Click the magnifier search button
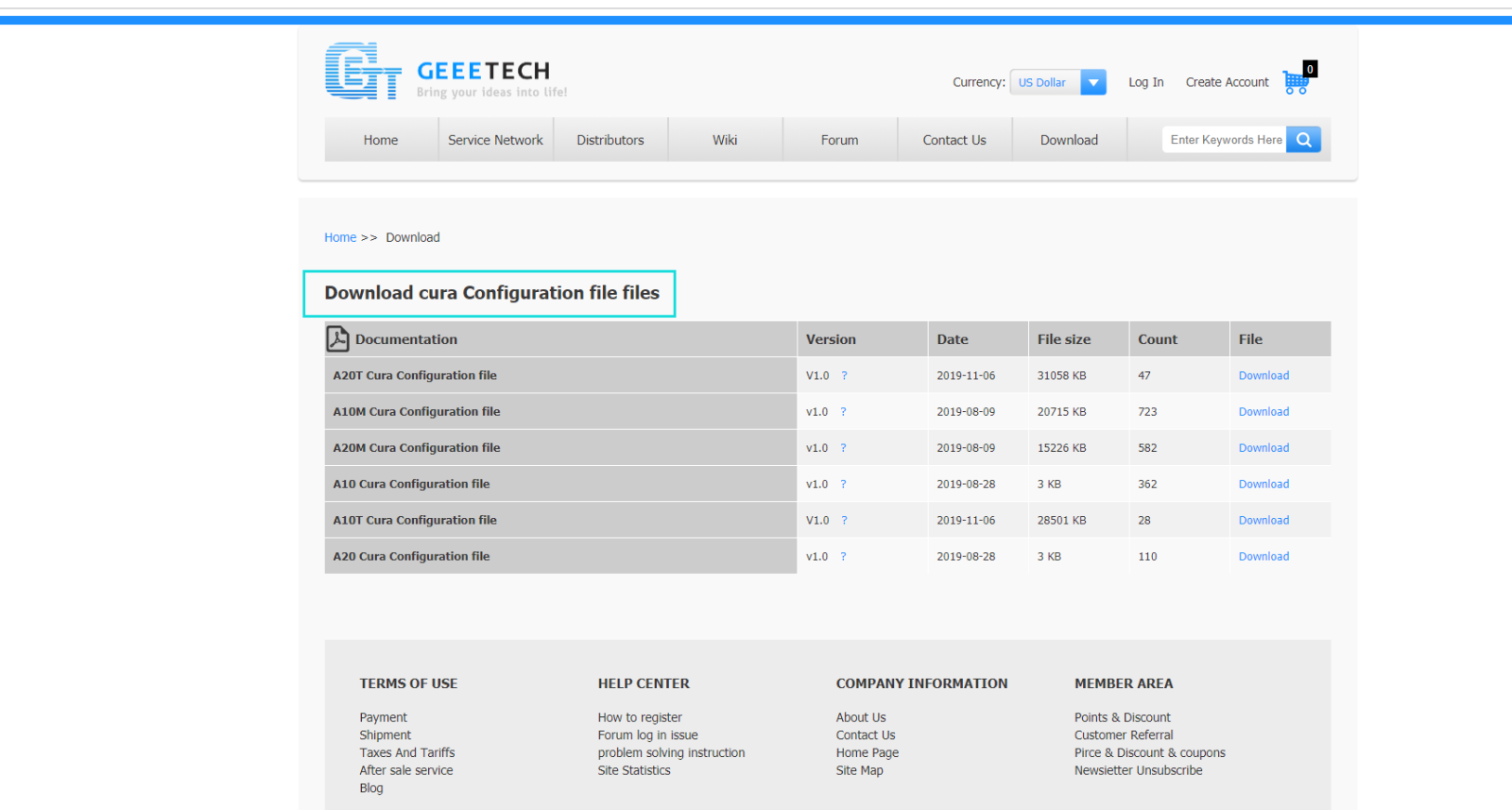This screenshot has width=1512, height=810. click(1303, 140)
